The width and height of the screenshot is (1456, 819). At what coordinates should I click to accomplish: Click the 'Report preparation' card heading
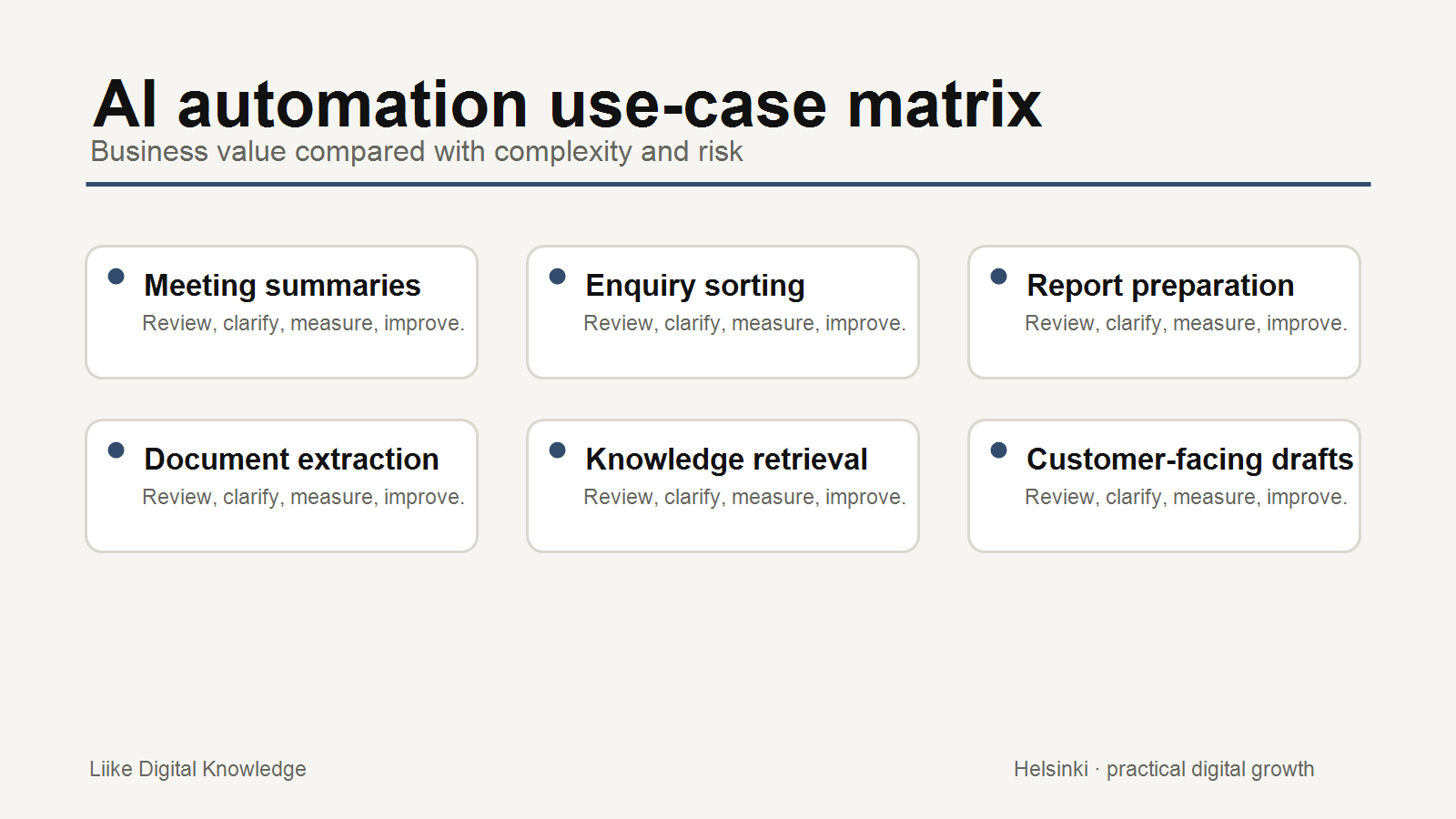pos(1160,285)
